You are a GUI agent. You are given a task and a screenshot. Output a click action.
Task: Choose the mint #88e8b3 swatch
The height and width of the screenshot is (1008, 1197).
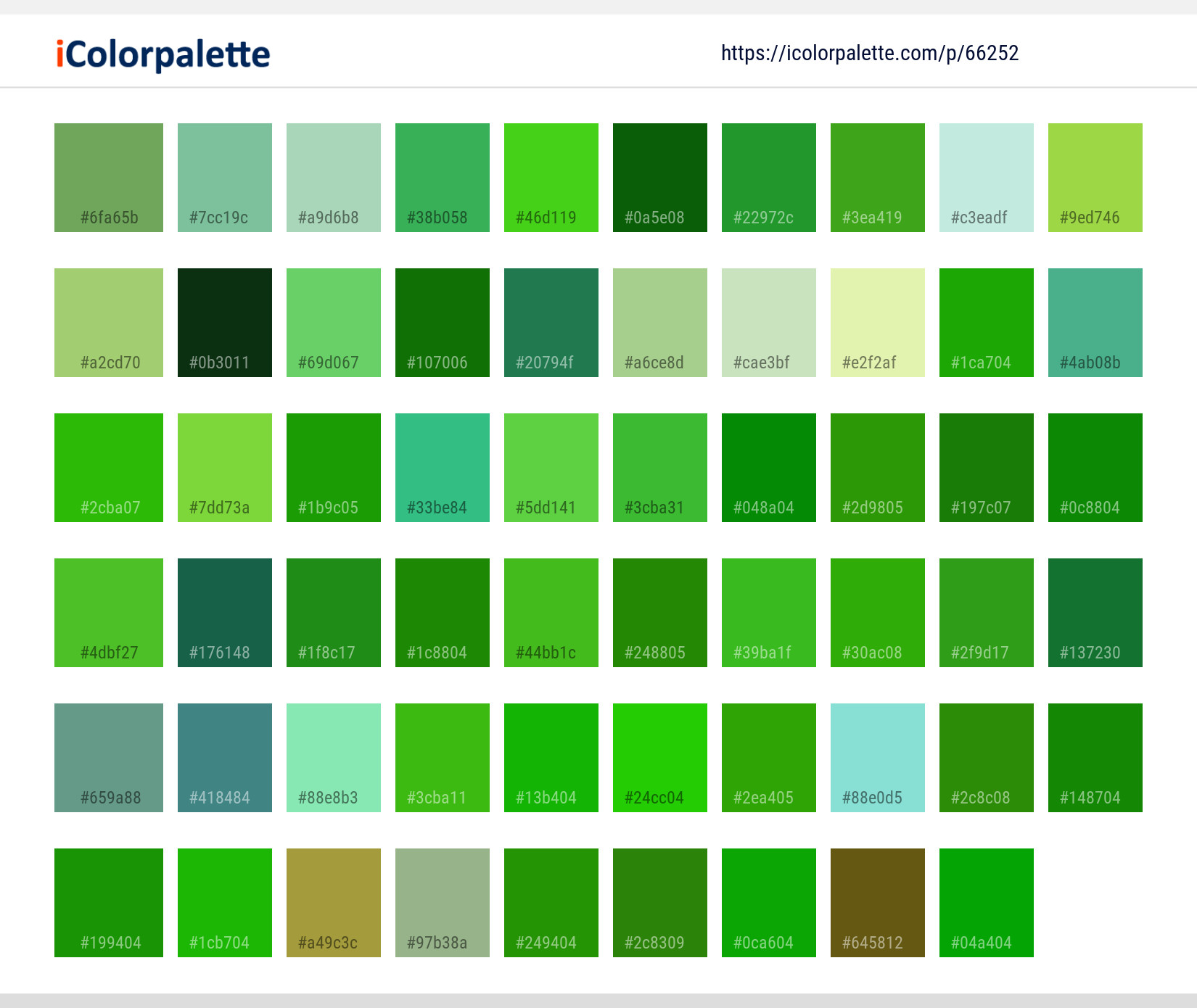pyautogui.click(x=334, y=758)
